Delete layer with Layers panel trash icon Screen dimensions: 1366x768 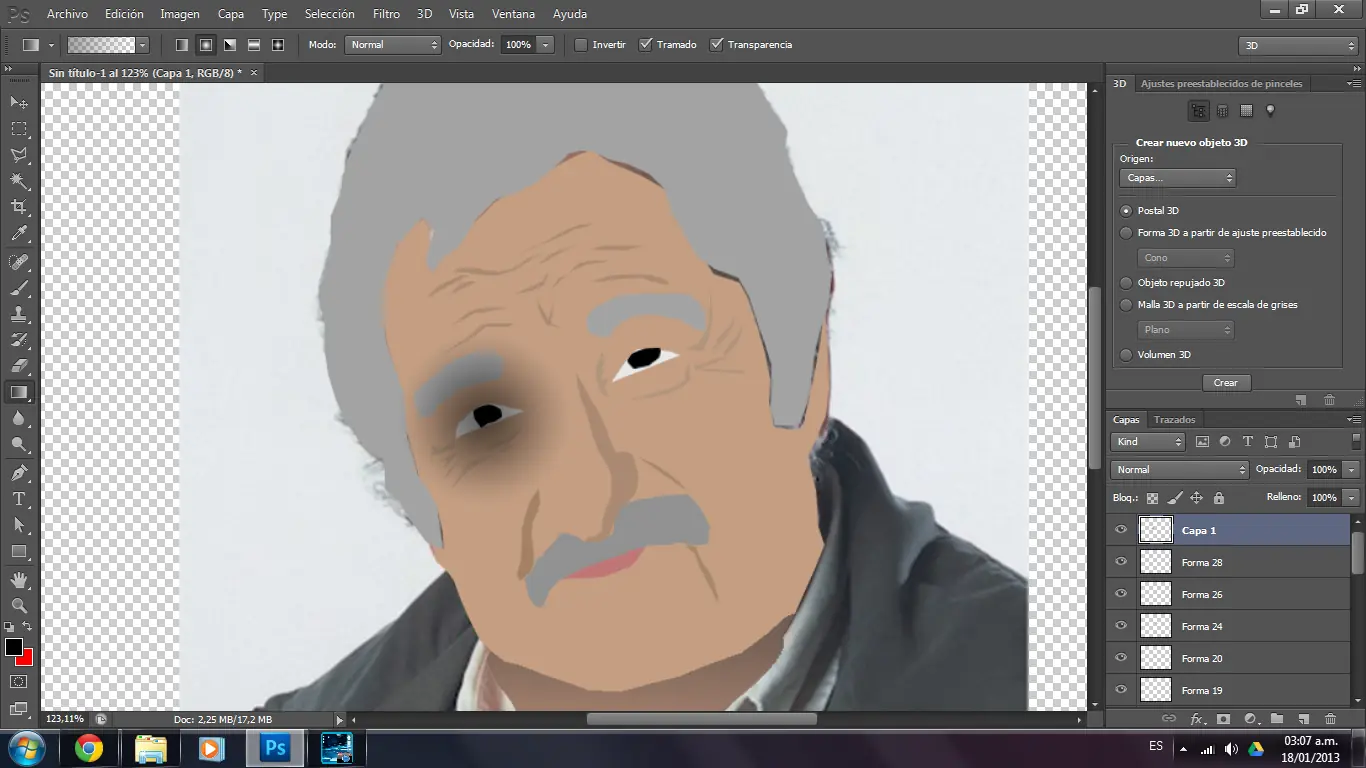1330,719
